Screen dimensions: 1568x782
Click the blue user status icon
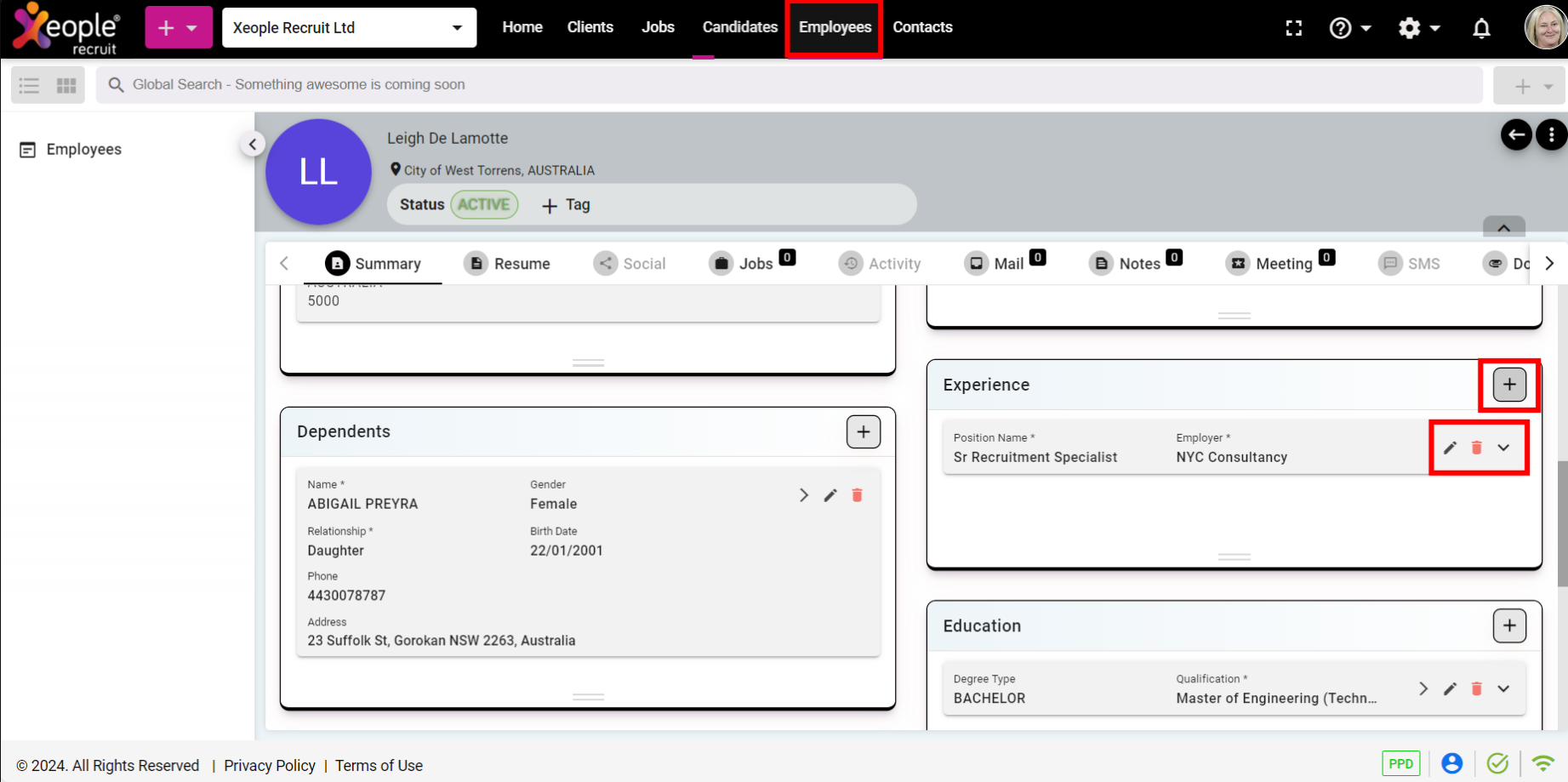(x=1451, y=763)
